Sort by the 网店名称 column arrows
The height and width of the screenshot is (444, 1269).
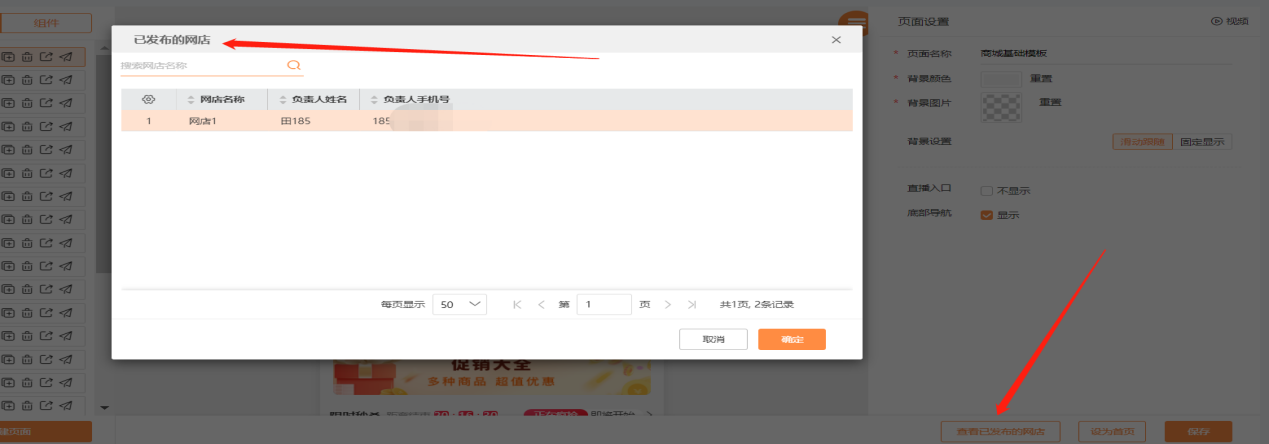click(191, 100)
